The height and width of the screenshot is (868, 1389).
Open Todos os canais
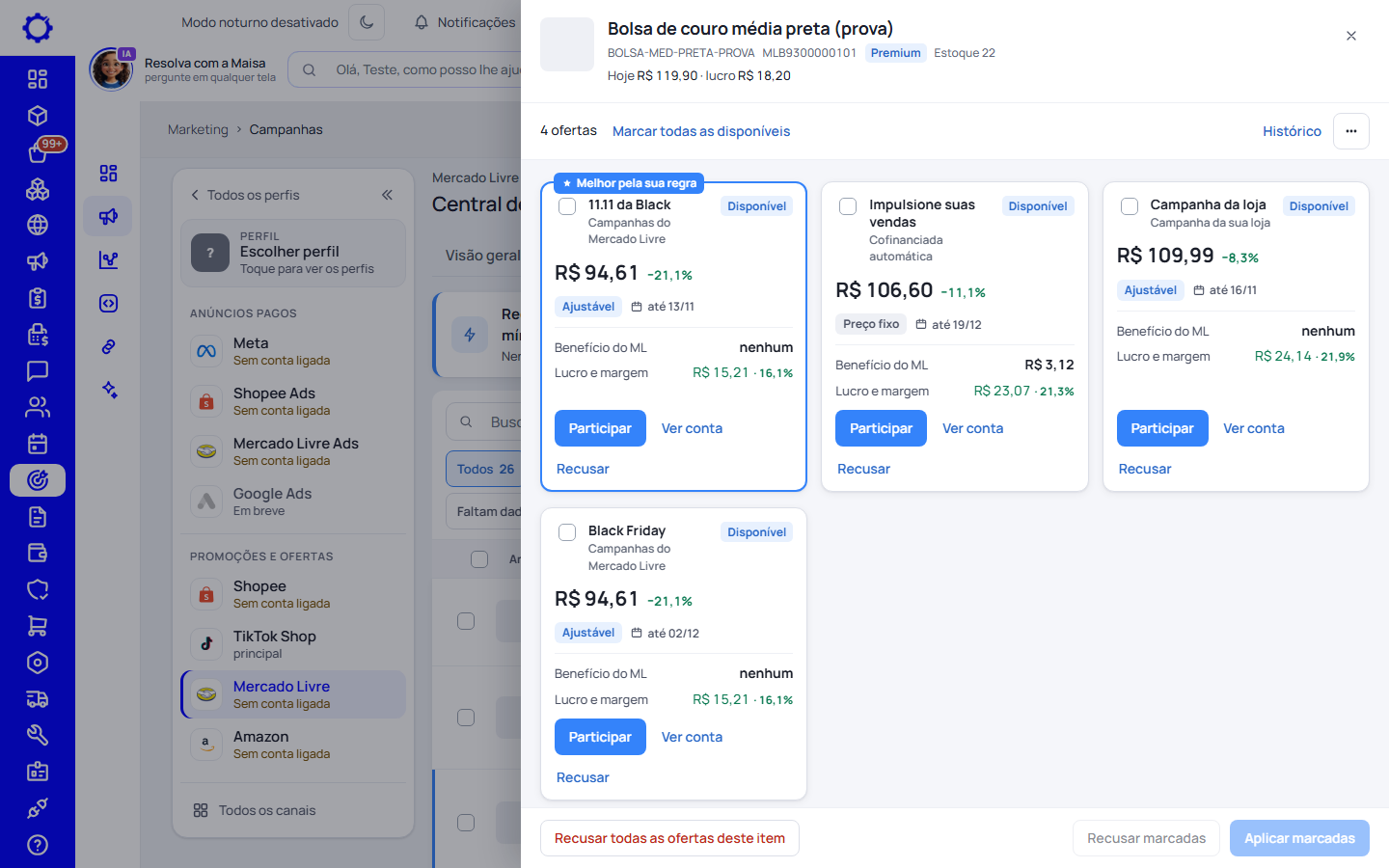(255, 810)
